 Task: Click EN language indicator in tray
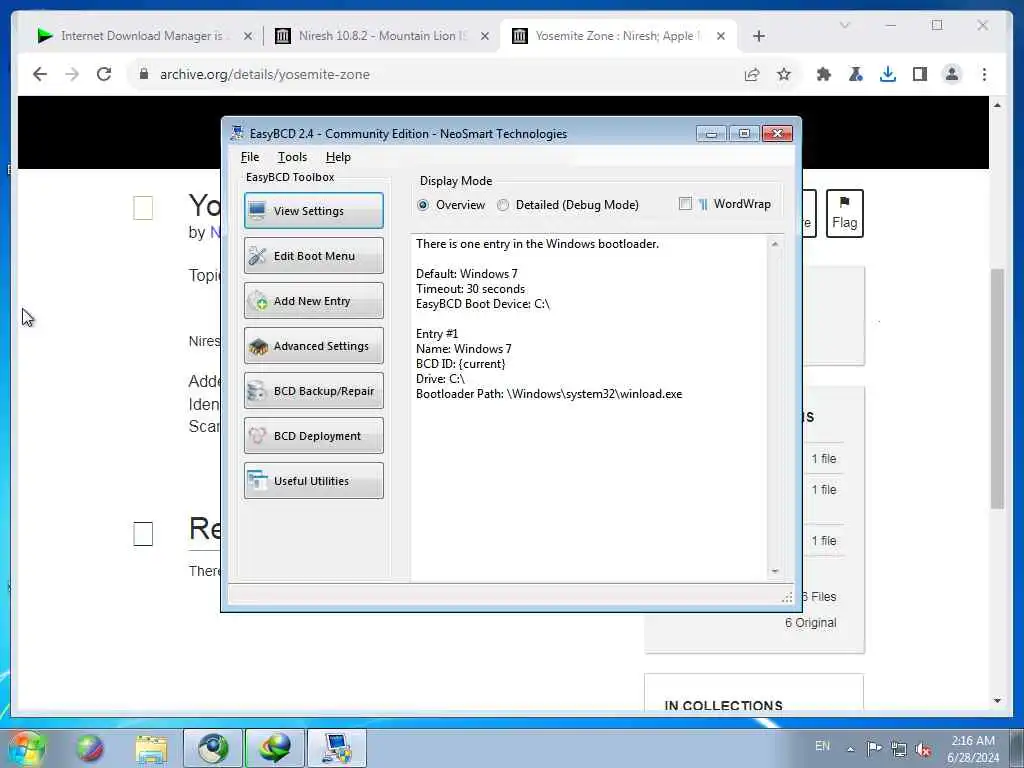pos(822,746)
